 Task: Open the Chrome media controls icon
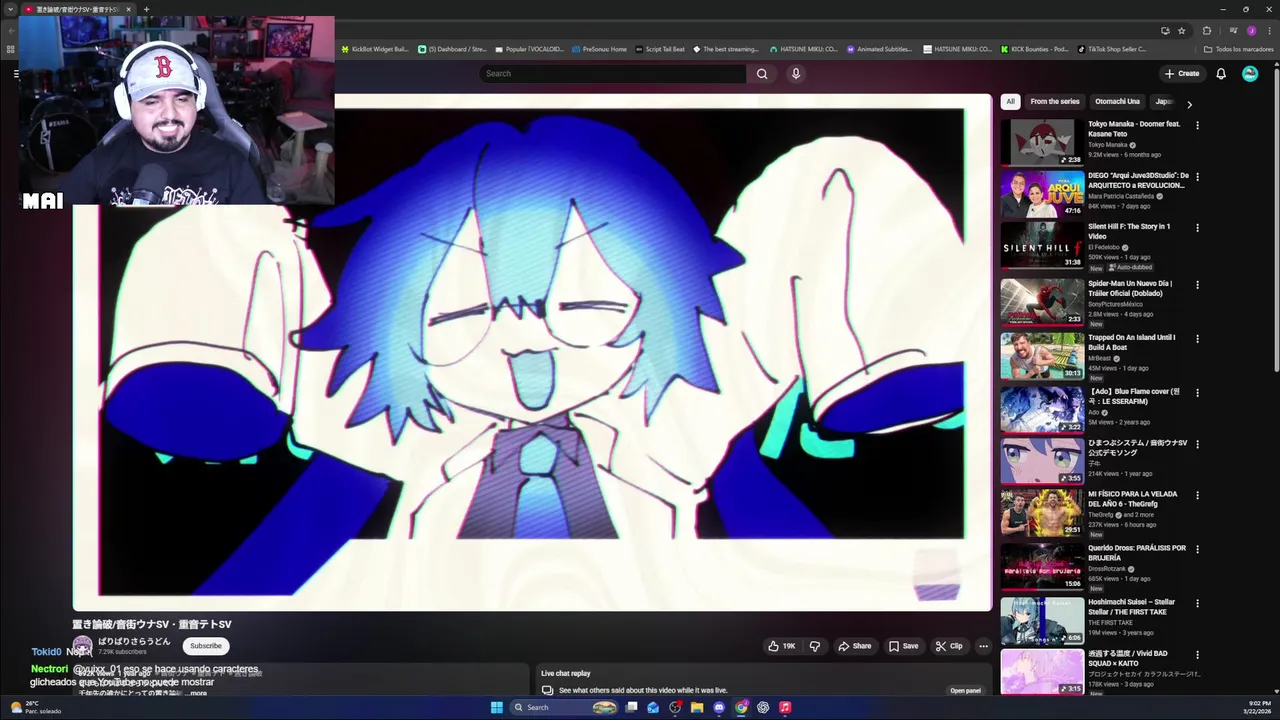[x=1233, y=31]
